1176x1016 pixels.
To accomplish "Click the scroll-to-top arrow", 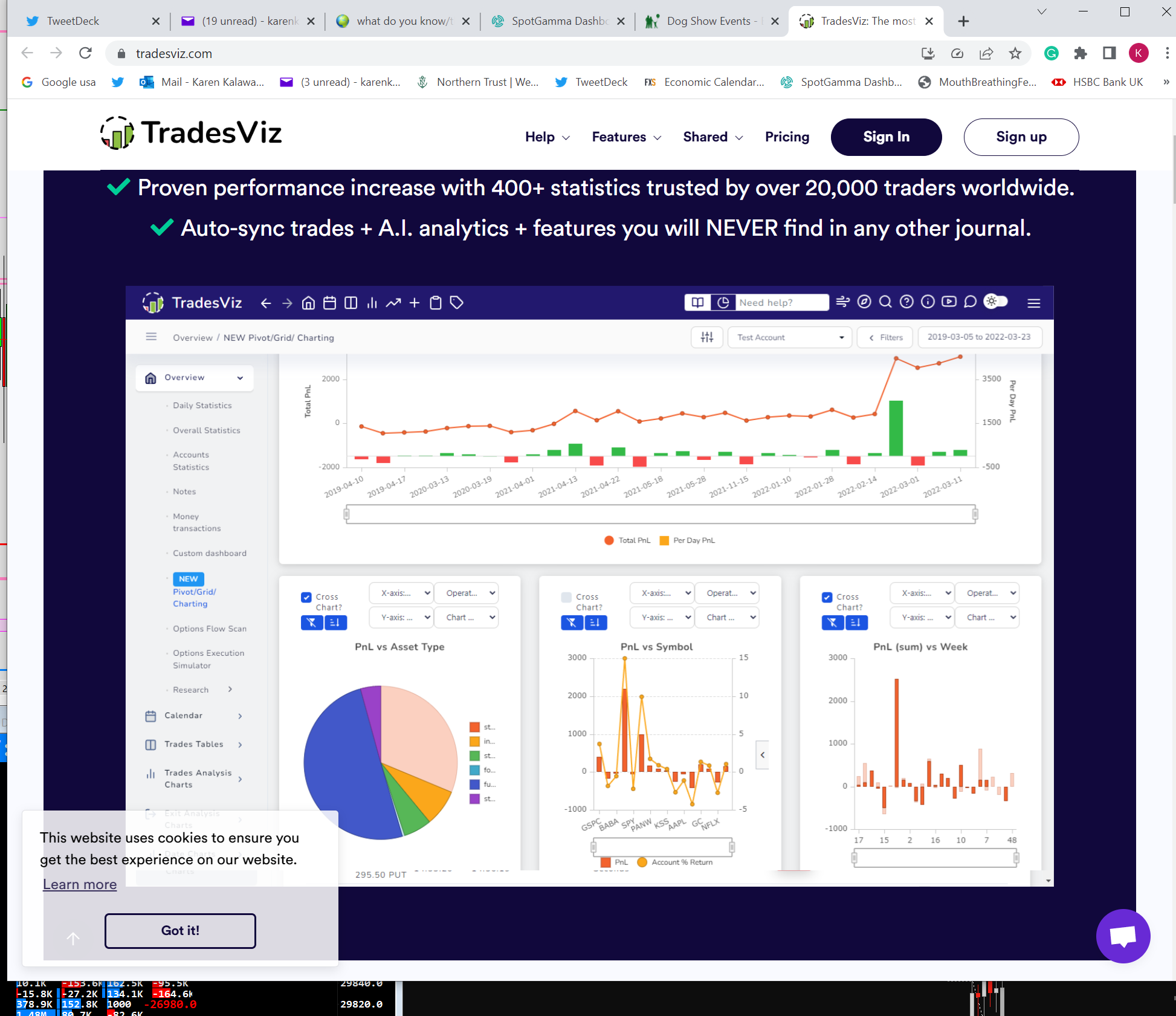I will (73, 938).
